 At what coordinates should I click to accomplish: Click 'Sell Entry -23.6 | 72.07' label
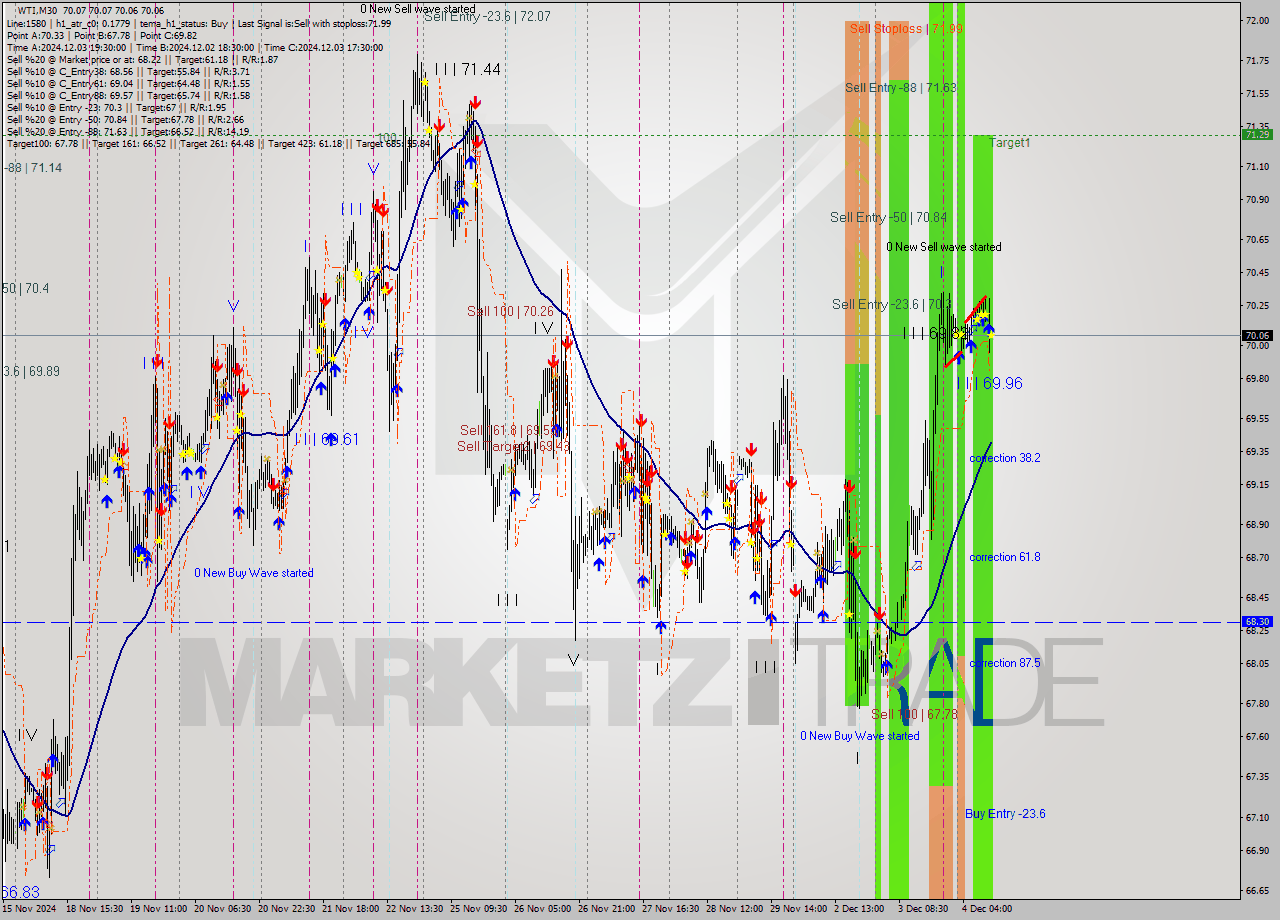[487, 17]
